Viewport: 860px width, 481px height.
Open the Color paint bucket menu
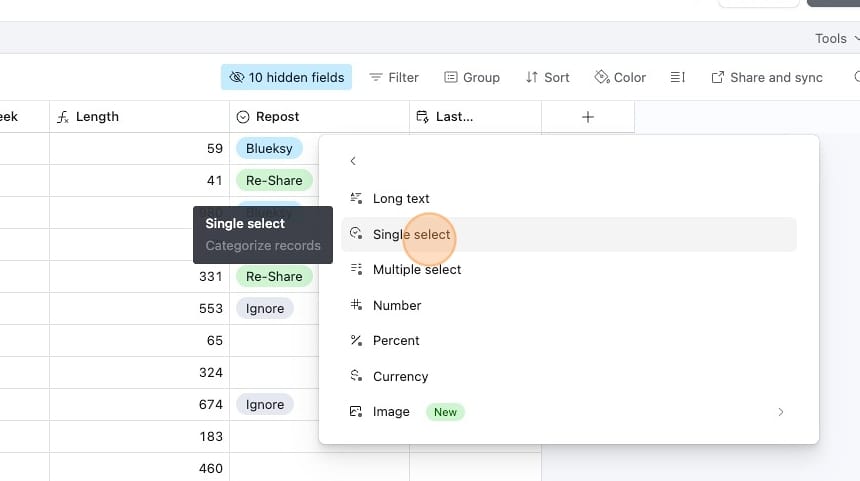click(x=620, y=77)
